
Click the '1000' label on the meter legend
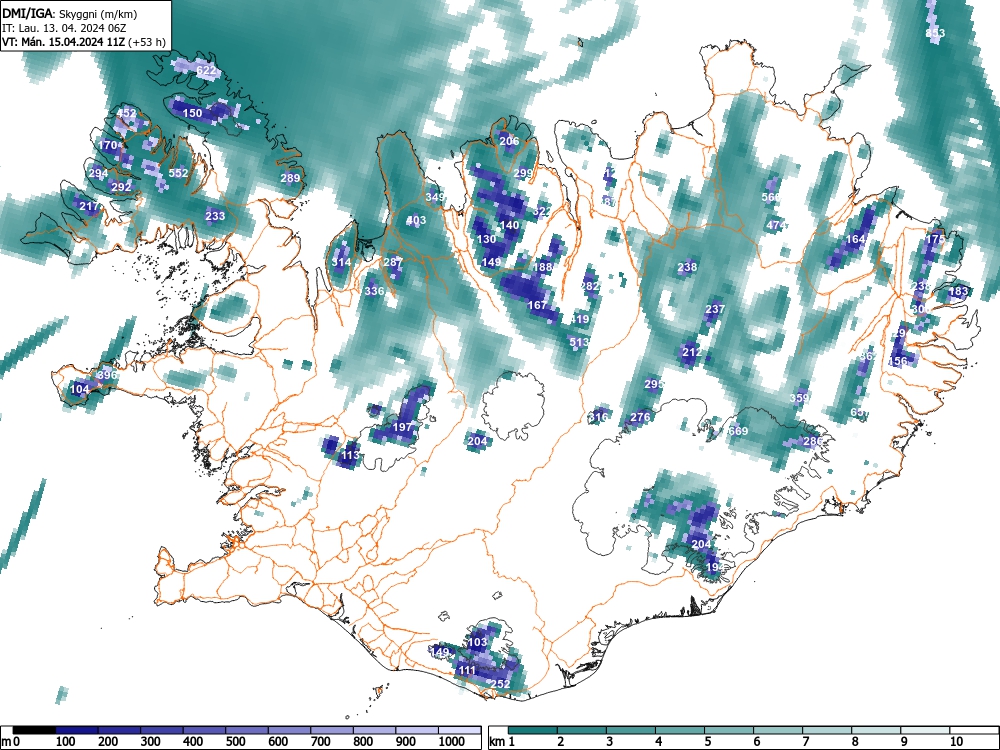pyautogui.click(x=452, y=741)
